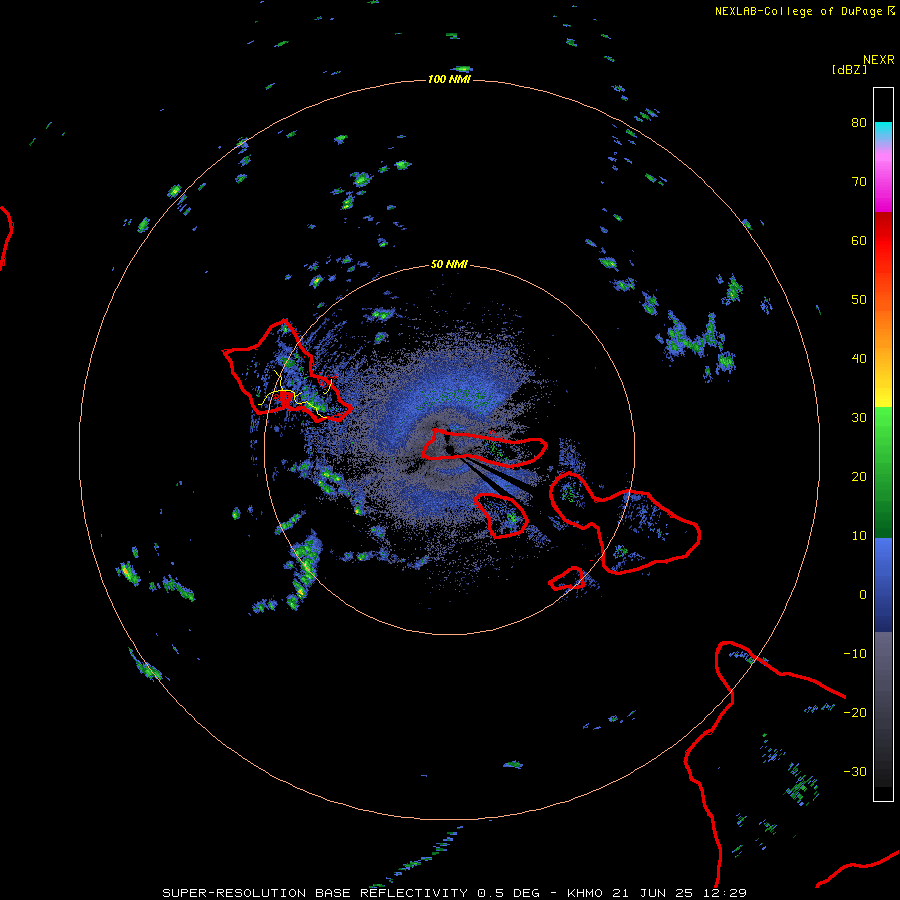
Task: Click the -10 value on dBZ scale
Action: 855,653
